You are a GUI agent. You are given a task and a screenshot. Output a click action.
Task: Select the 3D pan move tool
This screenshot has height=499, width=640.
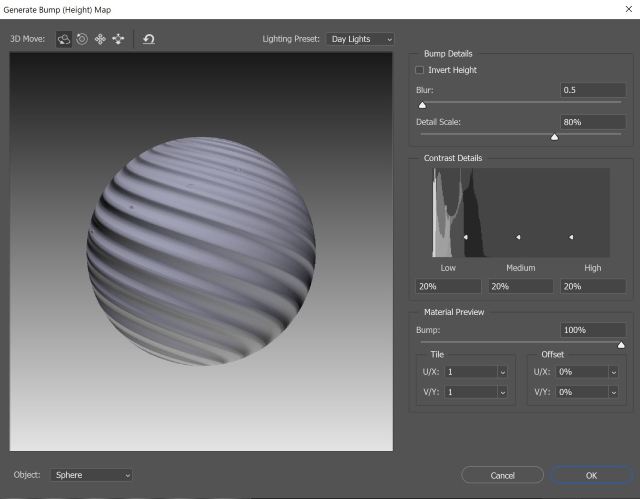(x=100, y=39)
